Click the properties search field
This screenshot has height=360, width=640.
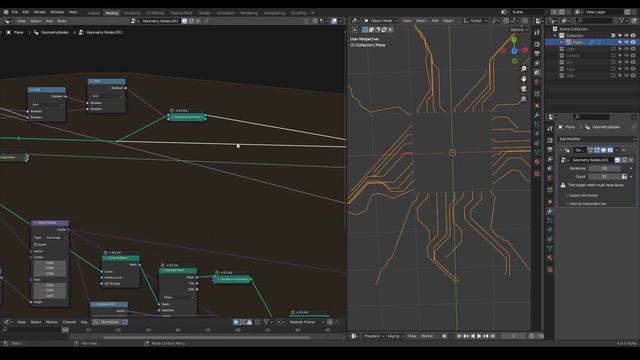(591, 117)
